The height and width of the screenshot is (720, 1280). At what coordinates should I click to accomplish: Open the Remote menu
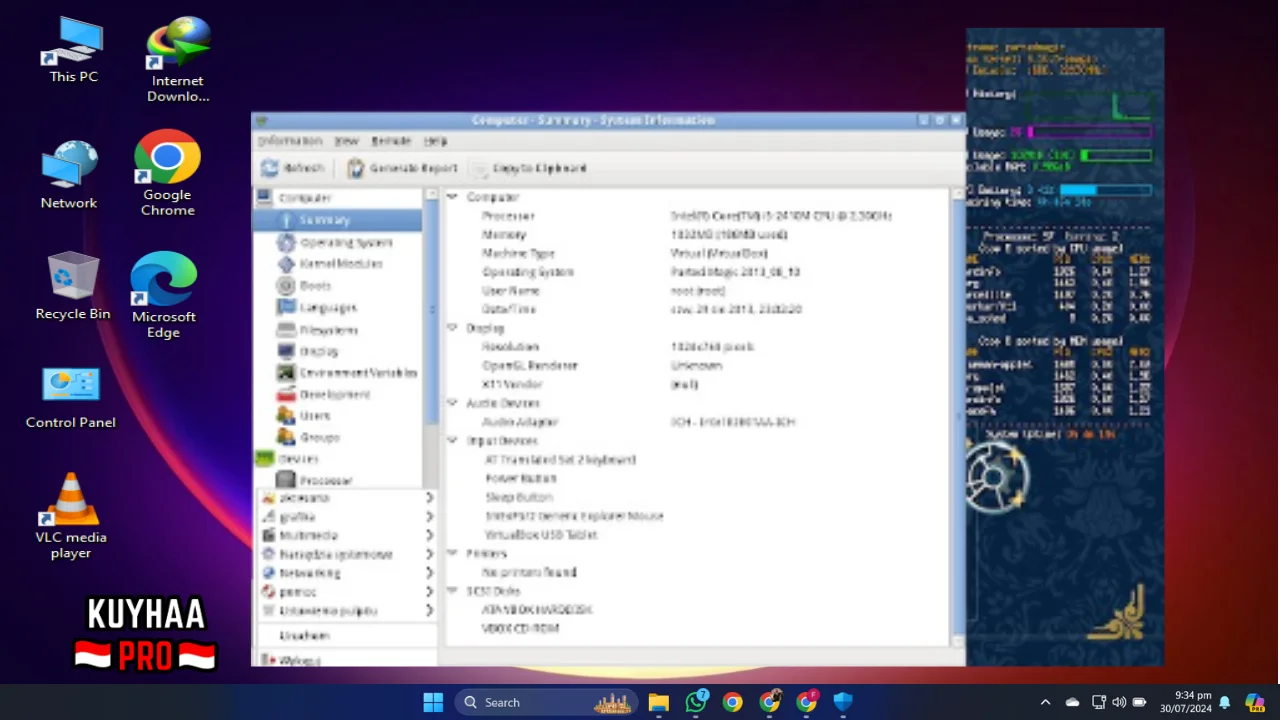click(391, 141)
